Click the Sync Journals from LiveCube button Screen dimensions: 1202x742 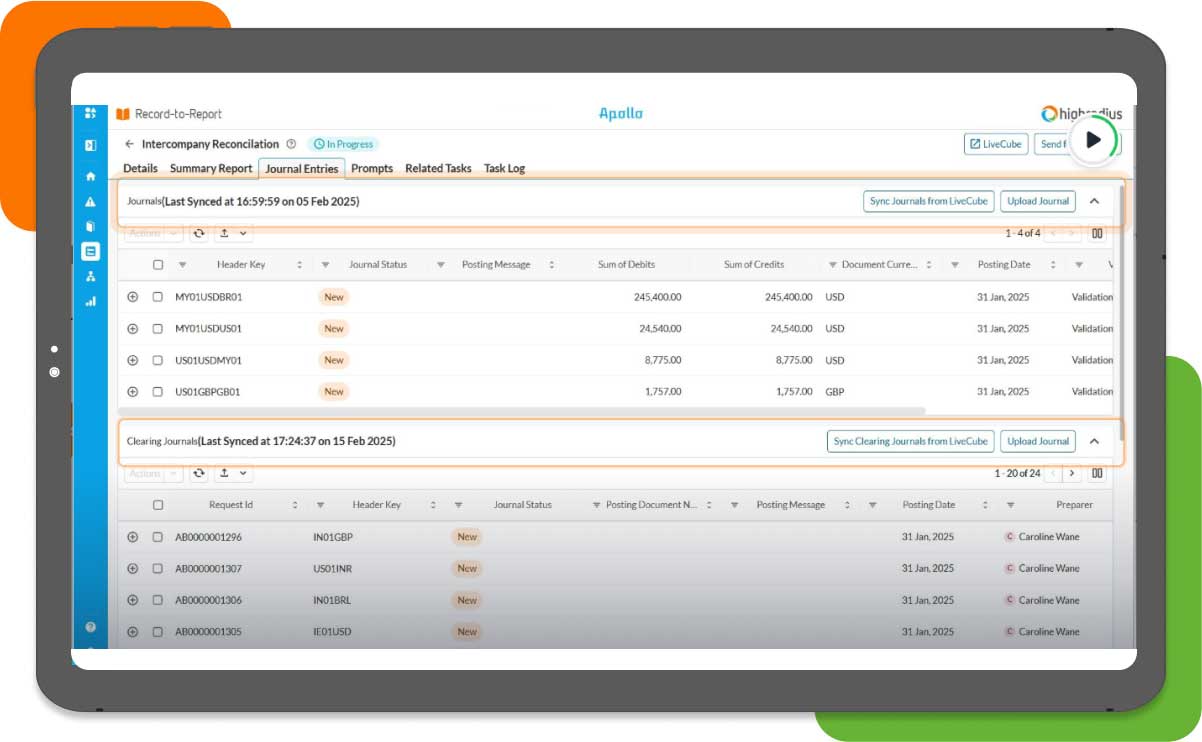tap(927, 200)
